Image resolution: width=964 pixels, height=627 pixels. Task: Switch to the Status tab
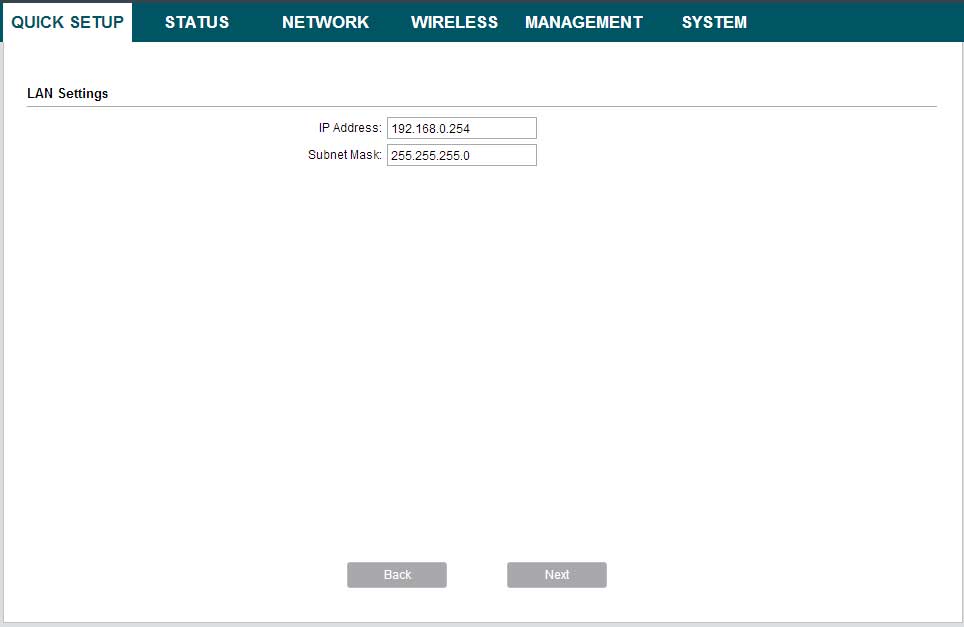(x=197, y=22)
